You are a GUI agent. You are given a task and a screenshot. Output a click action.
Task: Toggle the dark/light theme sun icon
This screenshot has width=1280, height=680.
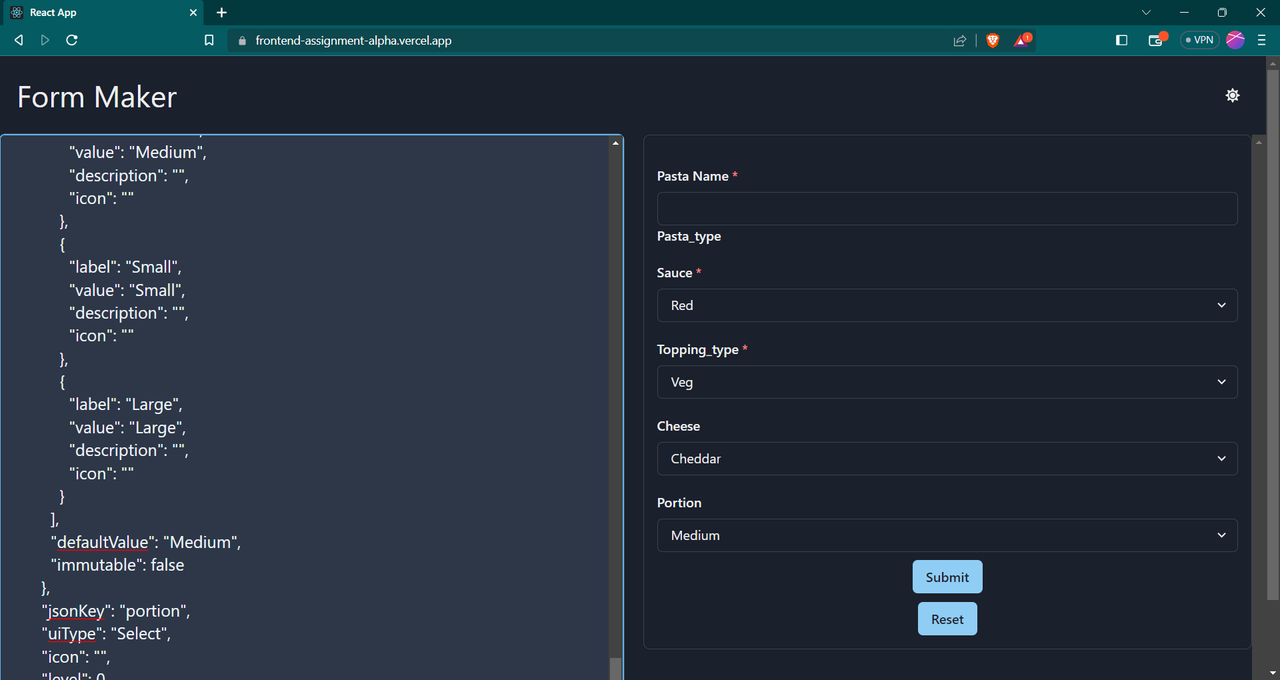(x=1232, y=95)
